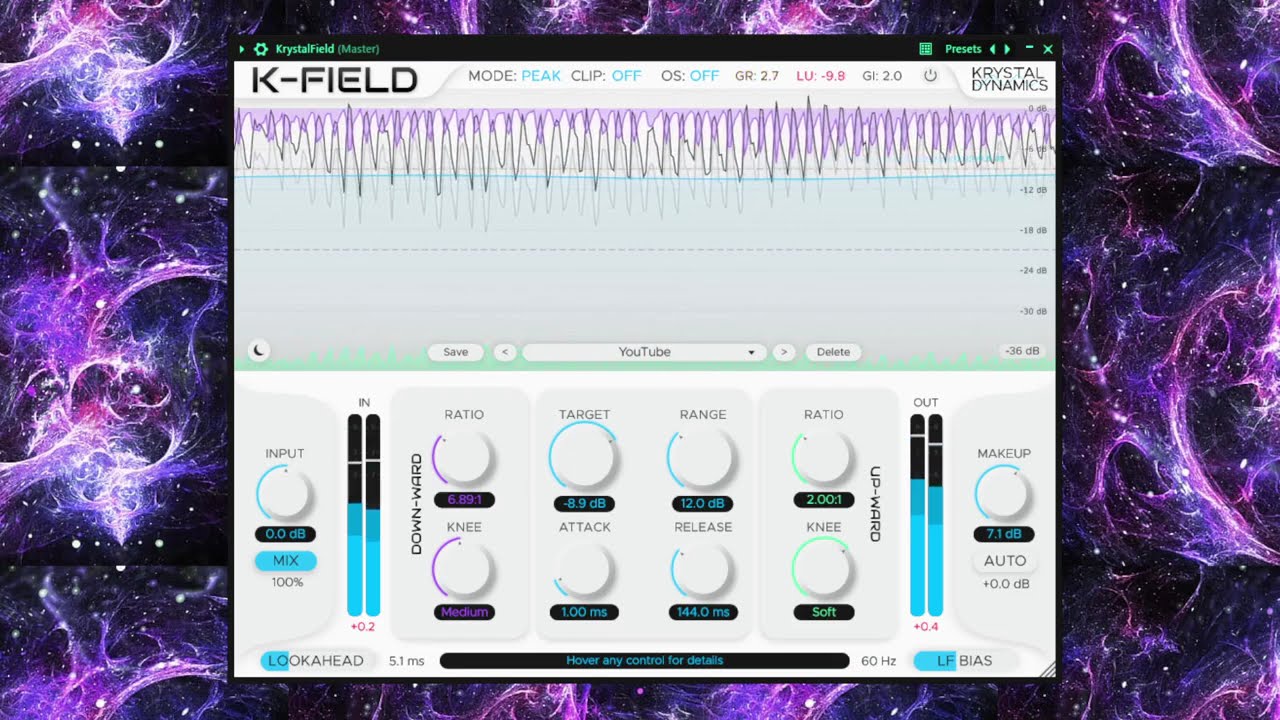Viewport: 1280px width, 720px height.
Task: Click the upward RATIO knob
Action: pos(824,458)
